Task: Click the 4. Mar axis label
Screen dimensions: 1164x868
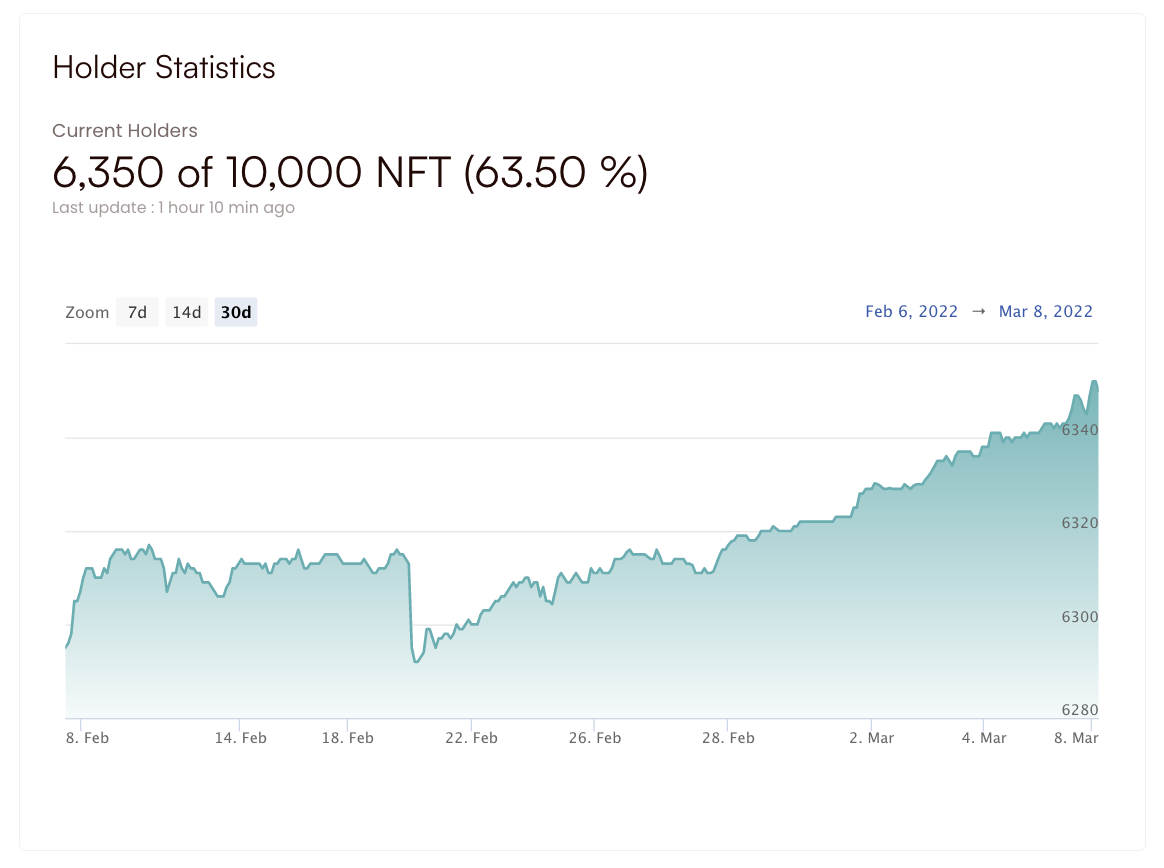Action: pos(983,738)
